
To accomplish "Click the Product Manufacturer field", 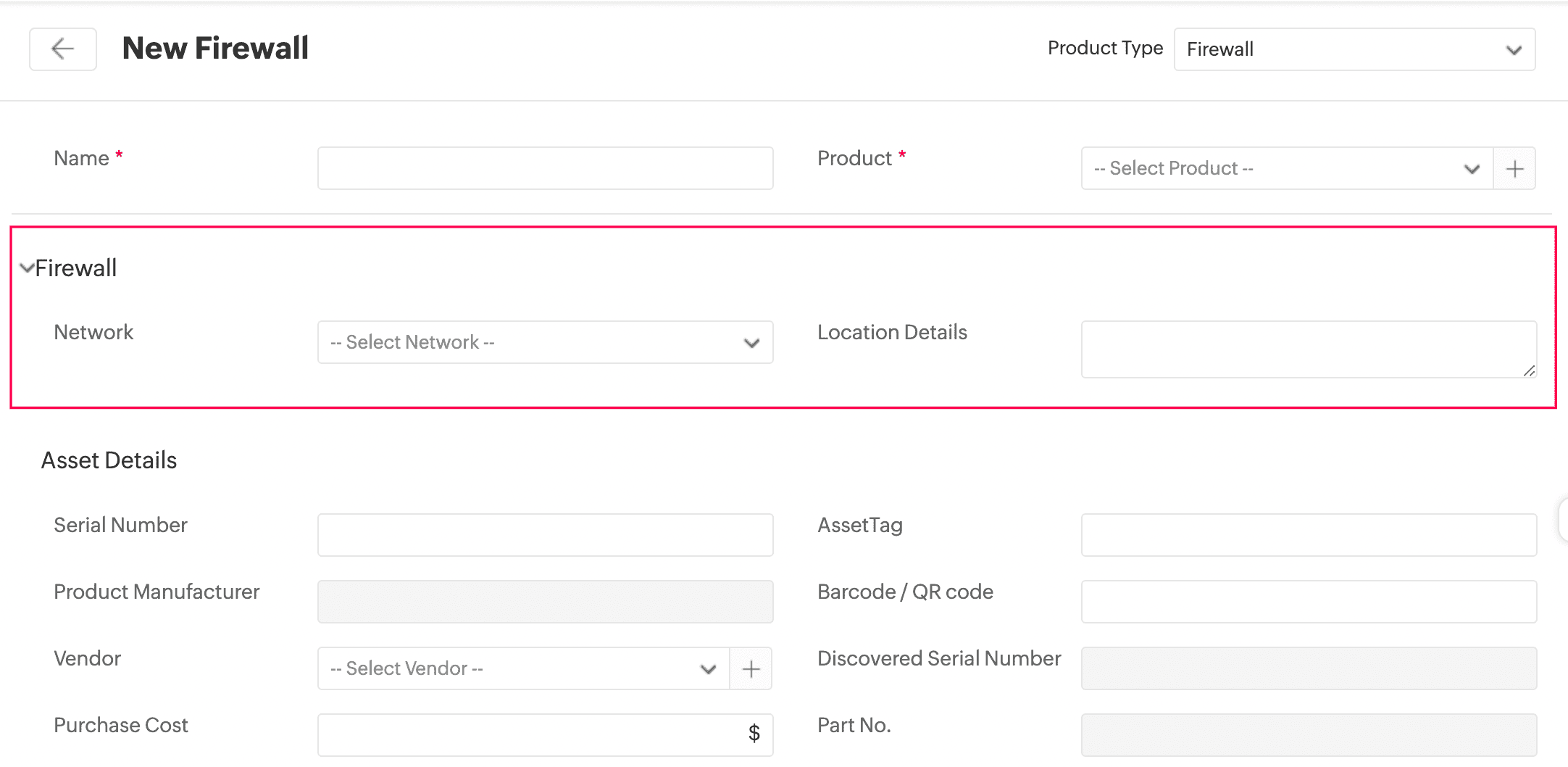I will 545,602.
